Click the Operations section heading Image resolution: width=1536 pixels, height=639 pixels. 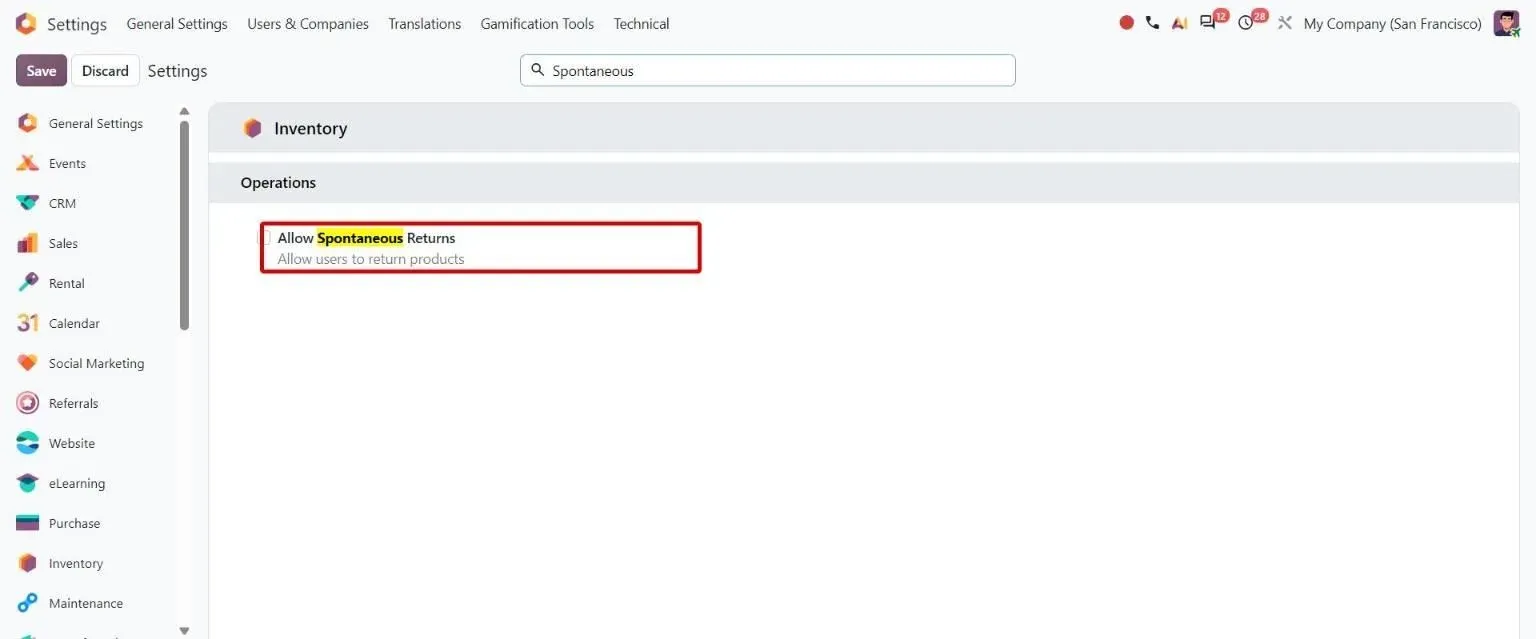click(x=278, y=182)
